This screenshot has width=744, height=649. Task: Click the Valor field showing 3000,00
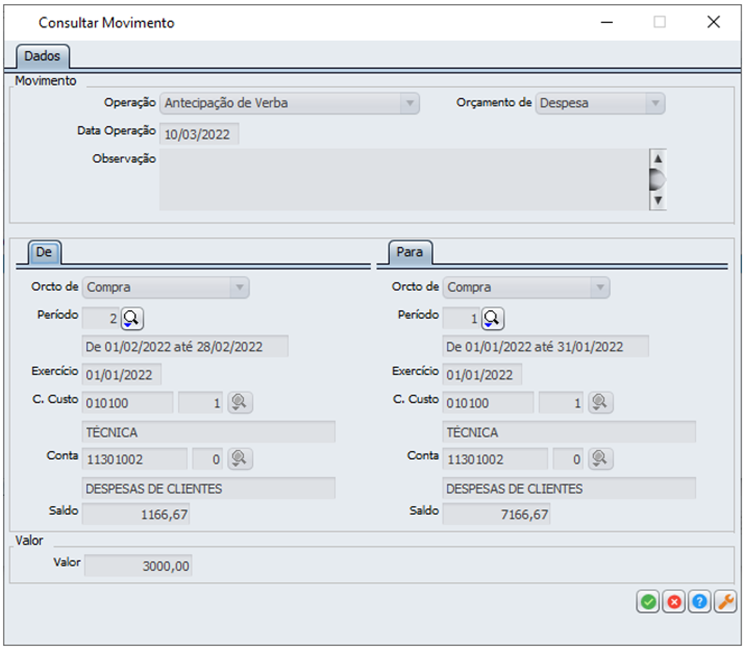[138, 566]
